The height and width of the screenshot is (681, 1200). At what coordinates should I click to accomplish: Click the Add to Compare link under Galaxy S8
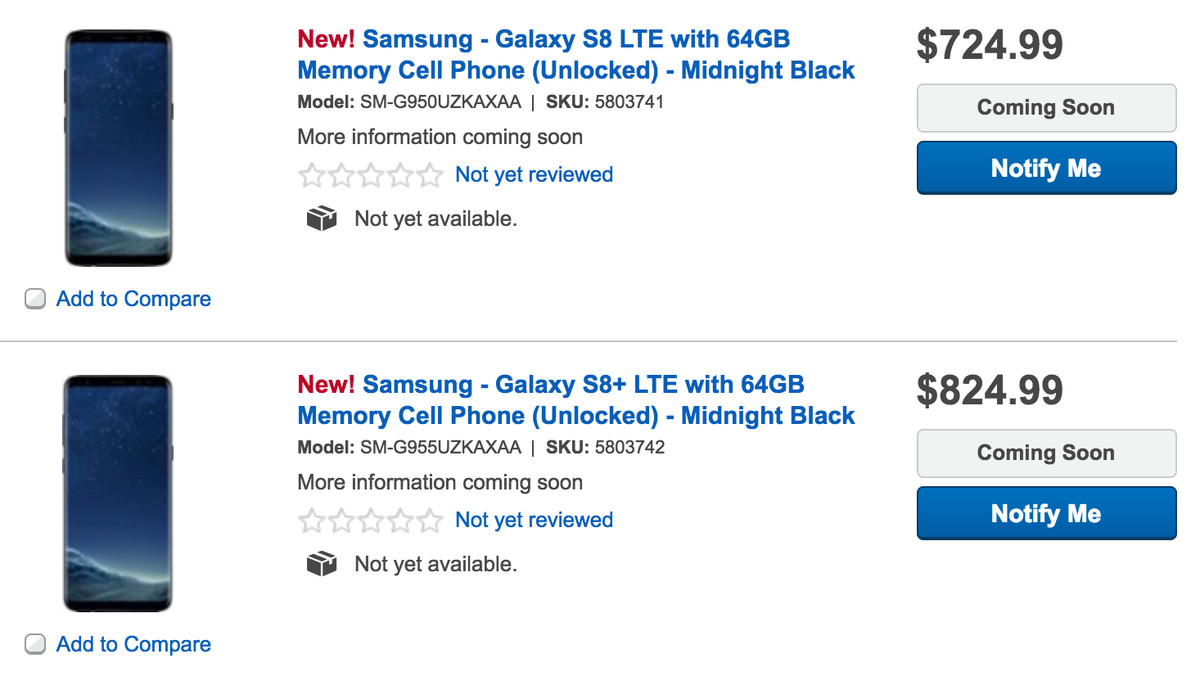134,299
